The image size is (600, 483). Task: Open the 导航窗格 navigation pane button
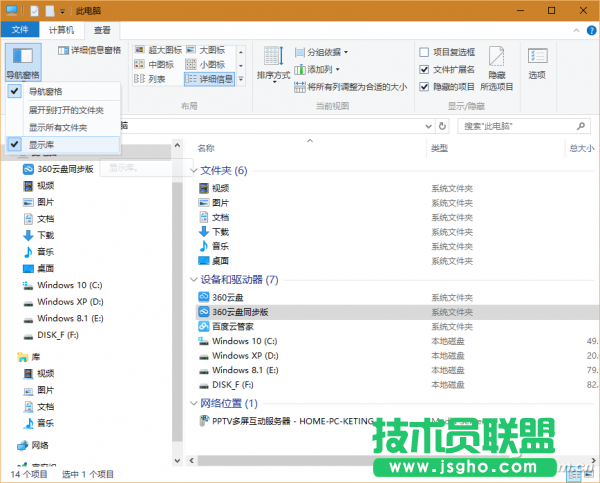(x=23, y=62)
